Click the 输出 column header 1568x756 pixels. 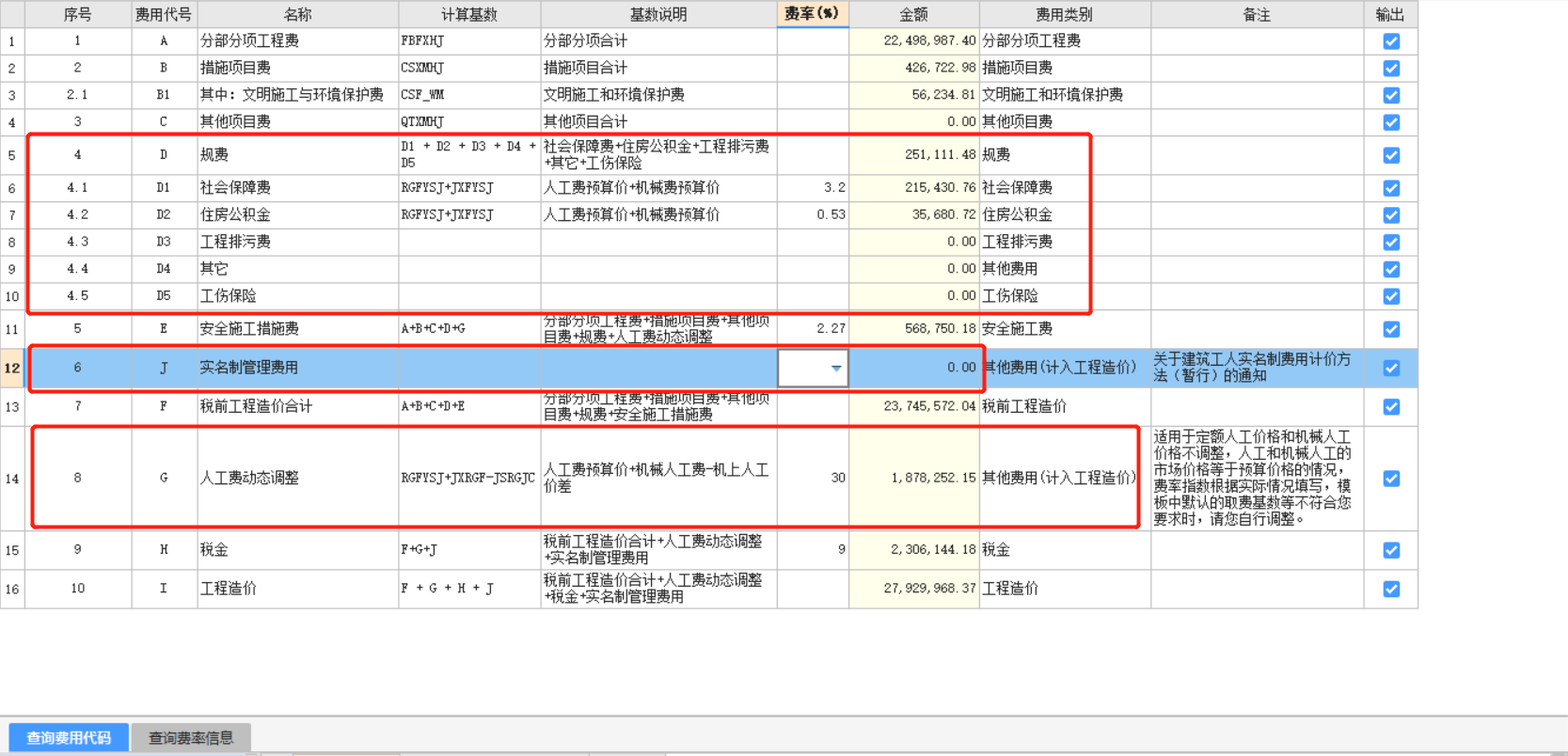(1390, 14)
